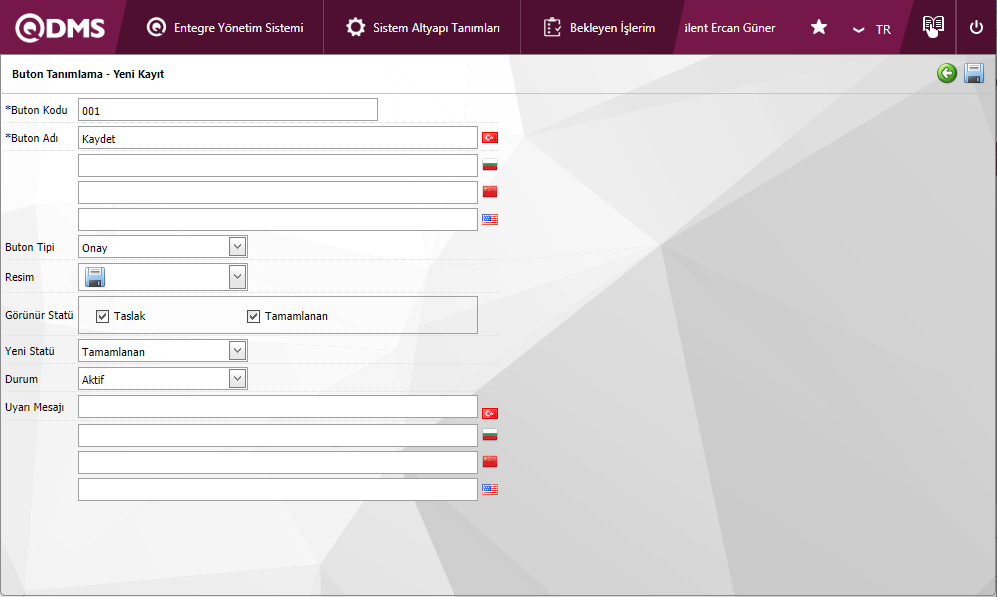Viewport: 997px width, 597px height.
Task: Click the Buton Adı Chinese input field
Action: [278, 192]
